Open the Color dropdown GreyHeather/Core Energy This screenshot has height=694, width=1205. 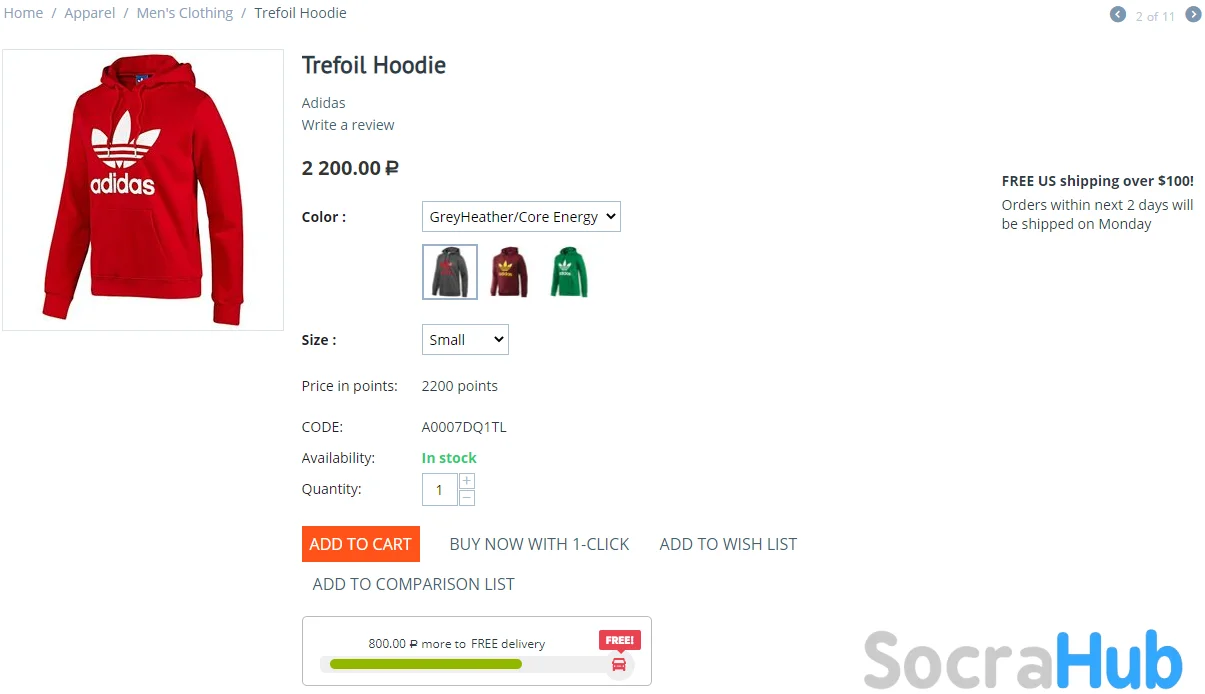[521, 217]
